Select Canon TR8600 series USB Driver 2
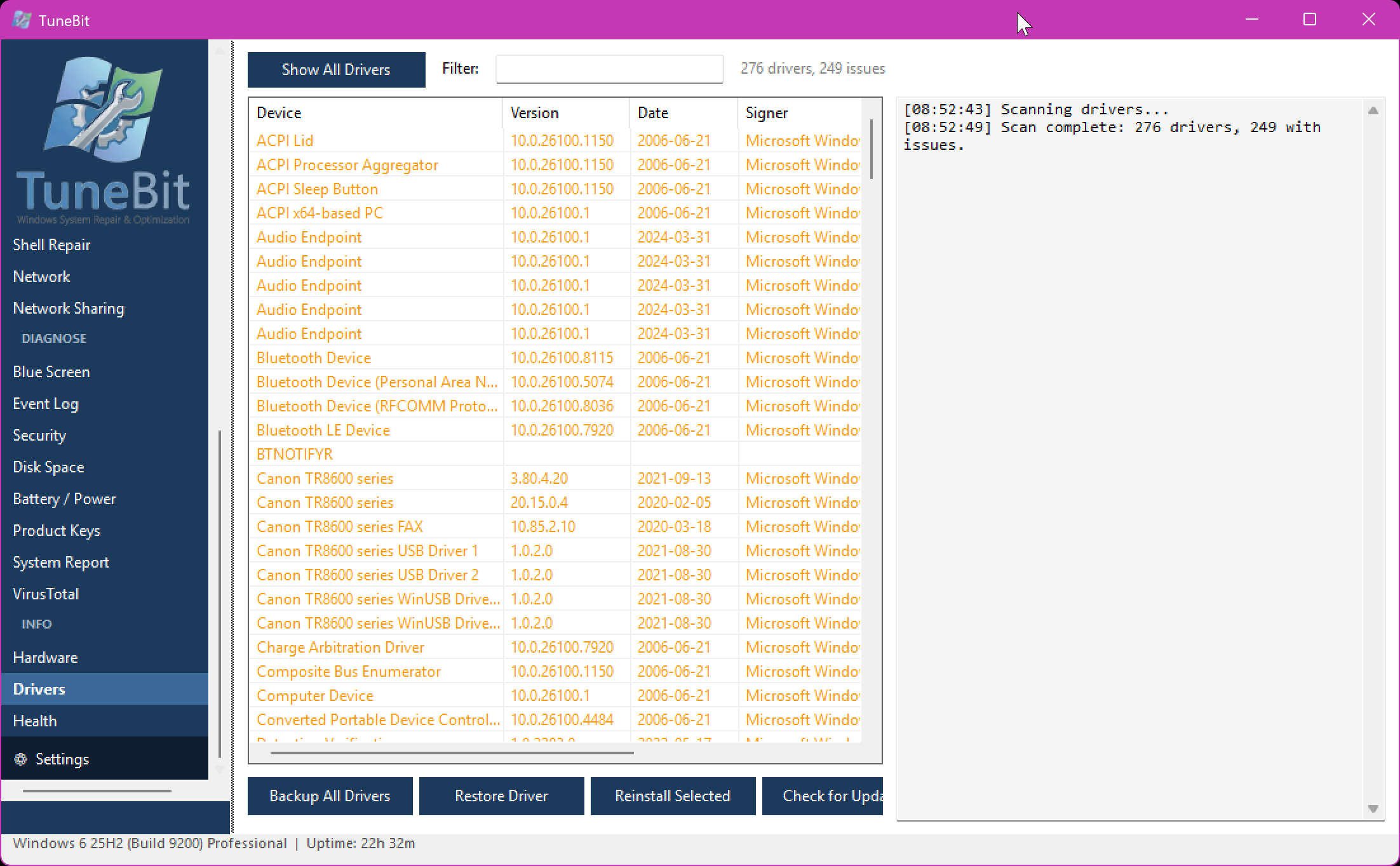This screenshot has height=866, width=1400. [555, 575]
